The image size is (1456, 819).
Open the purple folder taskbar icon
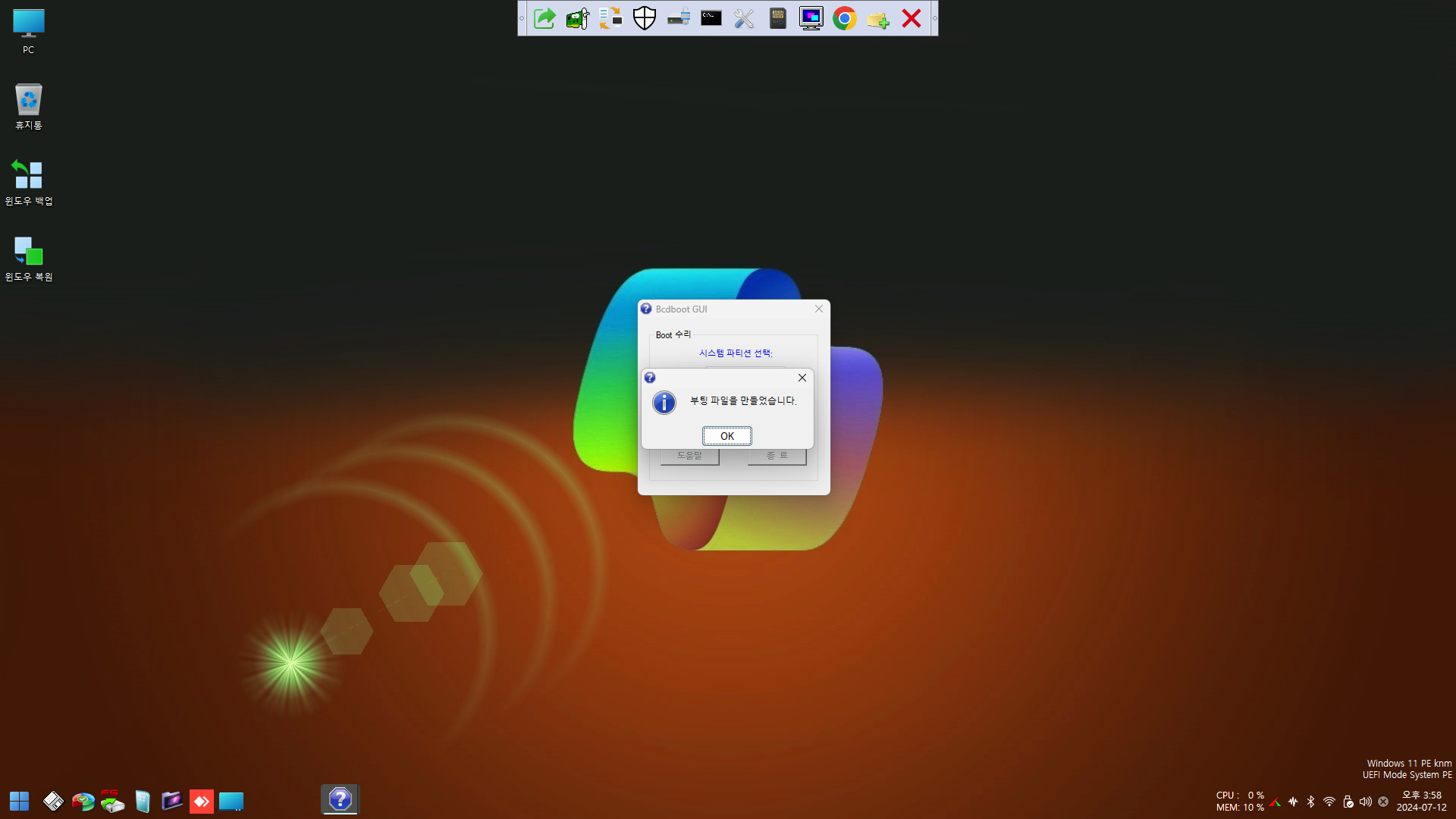[x=172, y=801]
